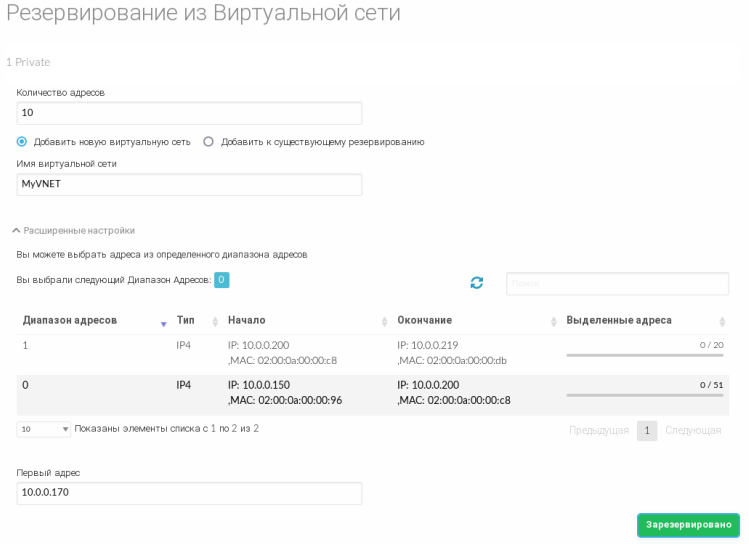Click usage bar showing 0 / 20
Viewport: 749px width, 544px height.
(645, 355)
